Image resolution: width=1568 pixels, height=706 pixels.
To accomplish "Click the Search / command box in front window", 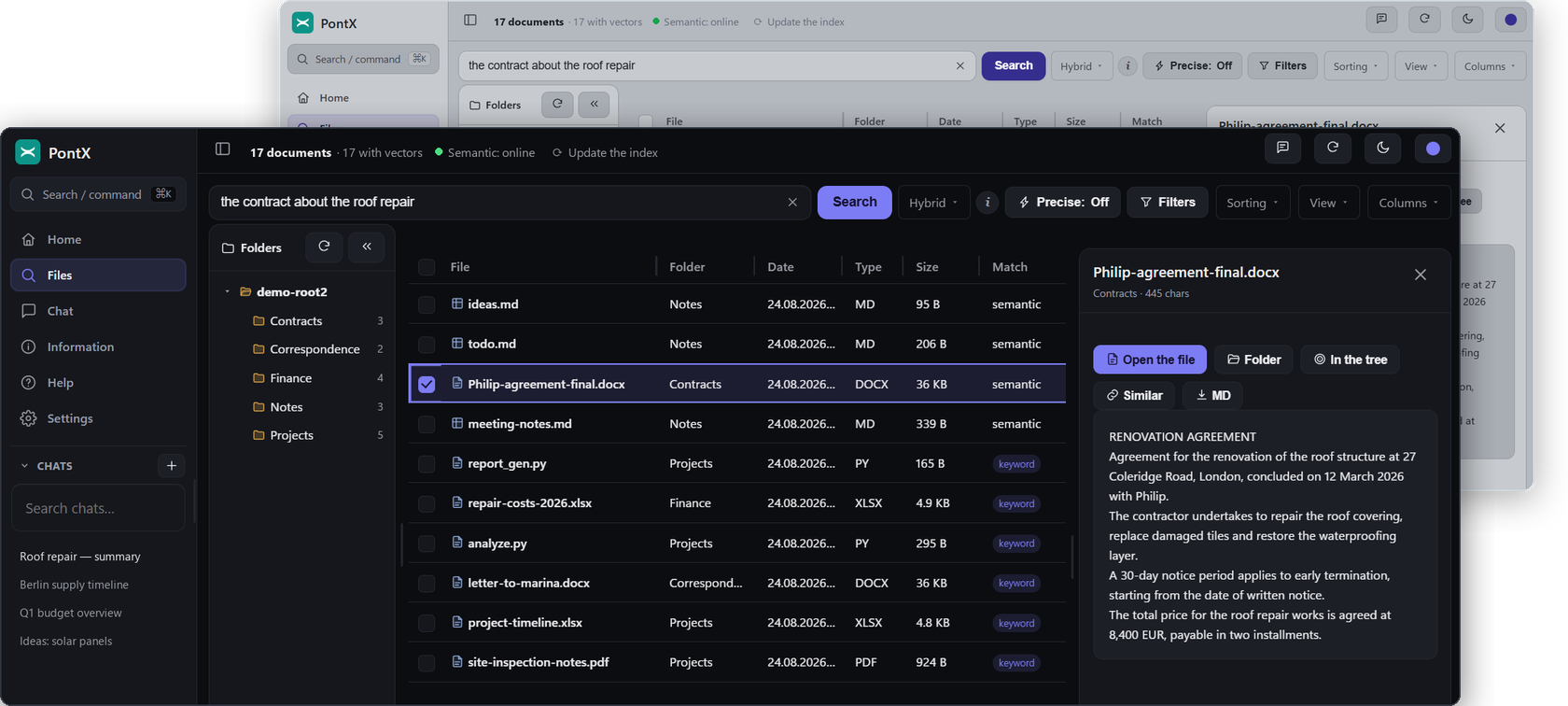I will (98, 194).
